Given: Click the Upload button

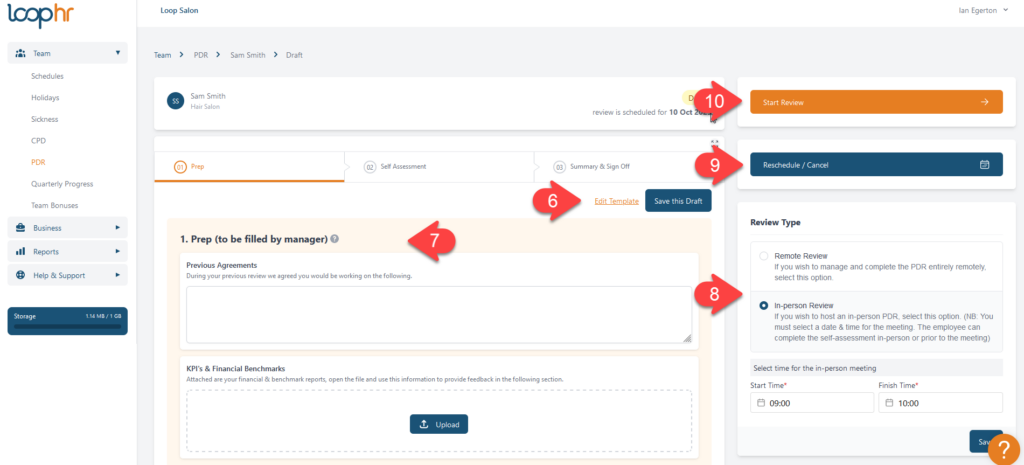Looking at the screenshot, I should pos(439,425).
